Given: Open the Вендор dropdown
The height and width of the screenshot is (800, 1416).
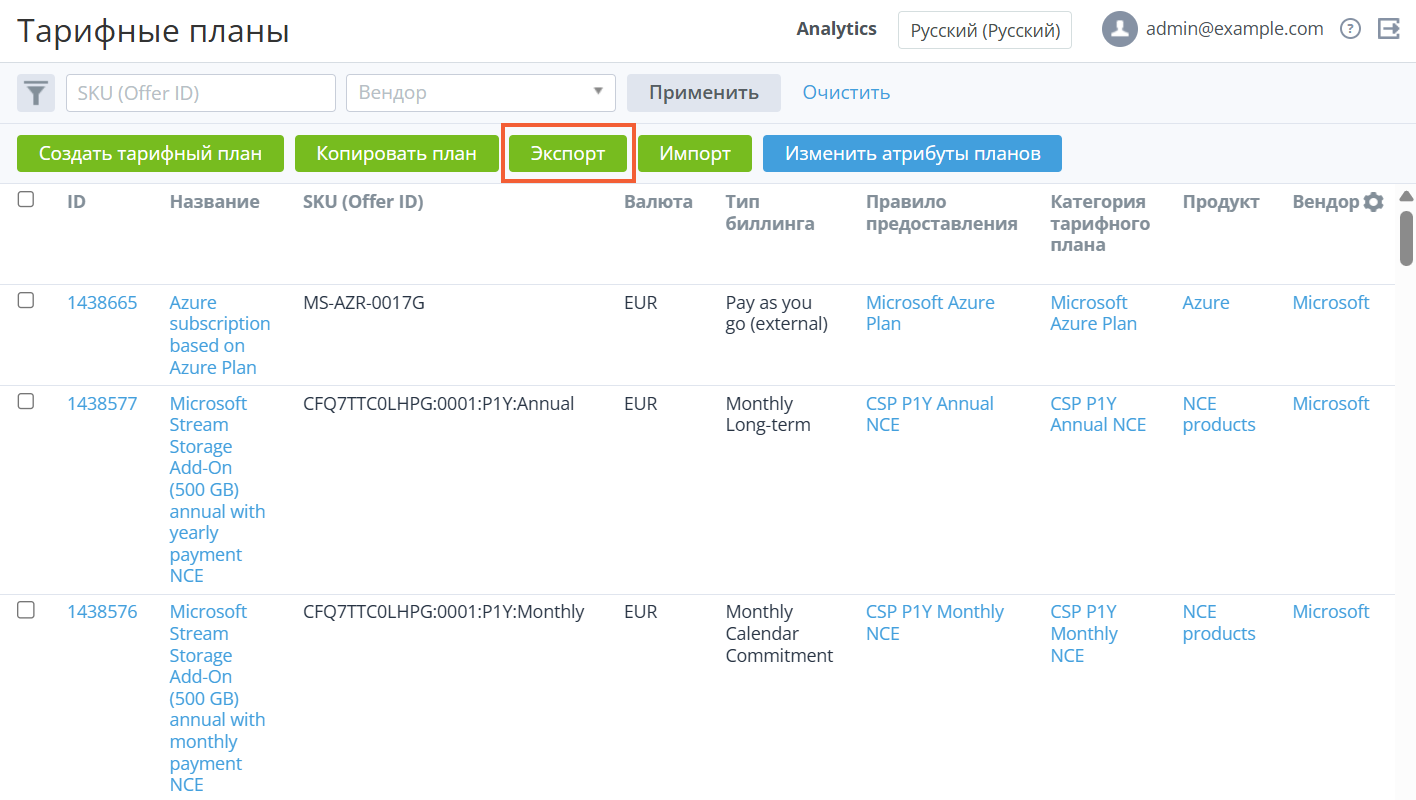Looking at the screenshot, I should tap(481, 93).
